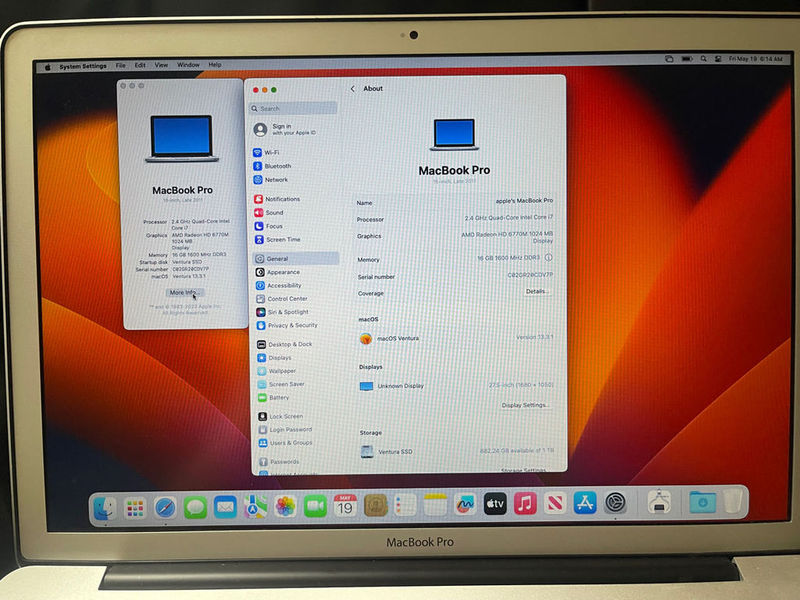This screenshot has height=600, width=800.
Task: Select Wallpaper in sidebar
Action: 277,371
